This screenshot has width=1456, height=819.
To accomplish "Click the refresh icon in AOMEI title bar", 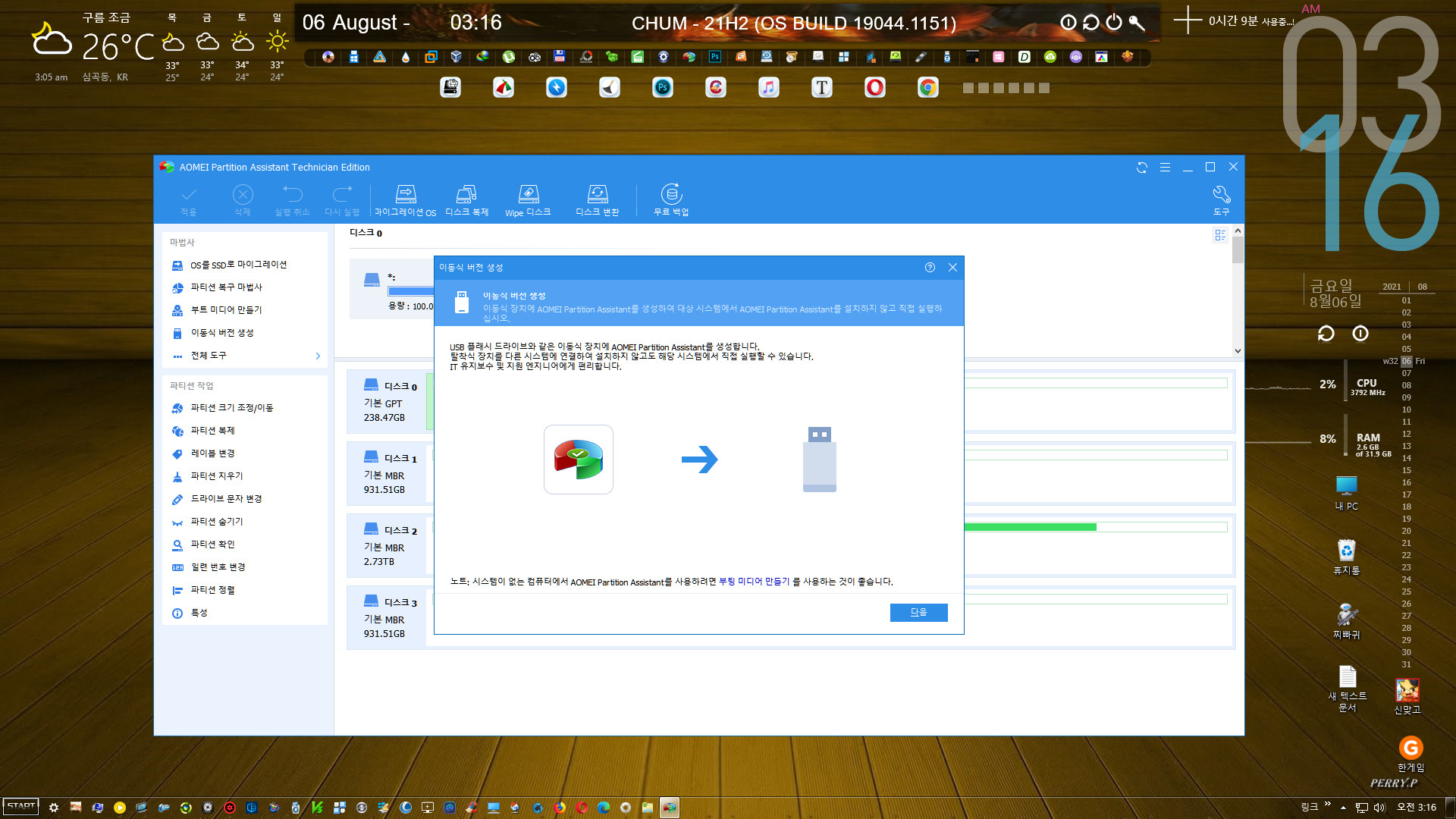I will click(1142, 168).
